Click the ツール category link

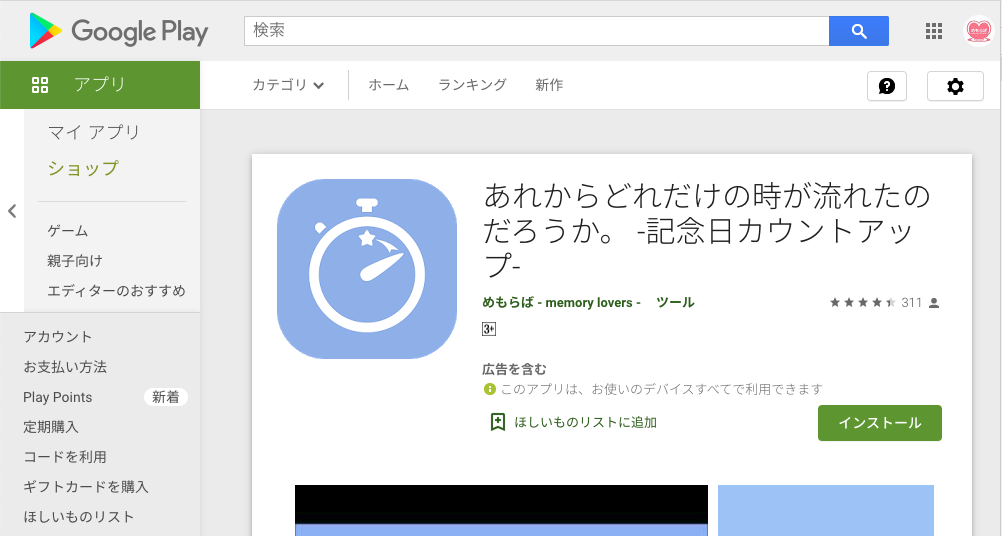675,302
